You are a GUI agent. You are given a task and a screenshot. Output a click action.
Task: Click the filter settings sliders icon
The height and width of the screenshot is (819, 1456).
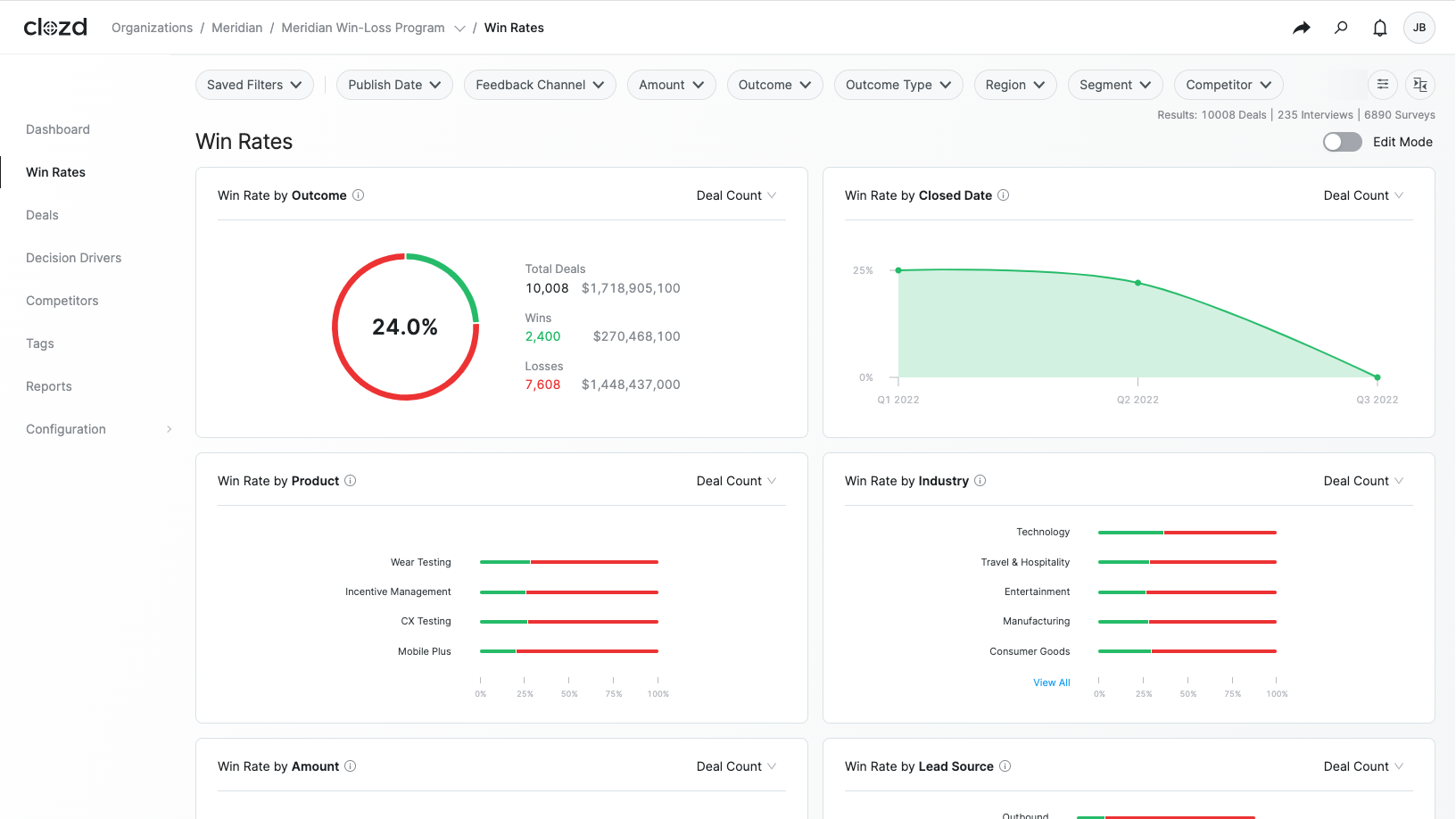tap(1383, 85)
